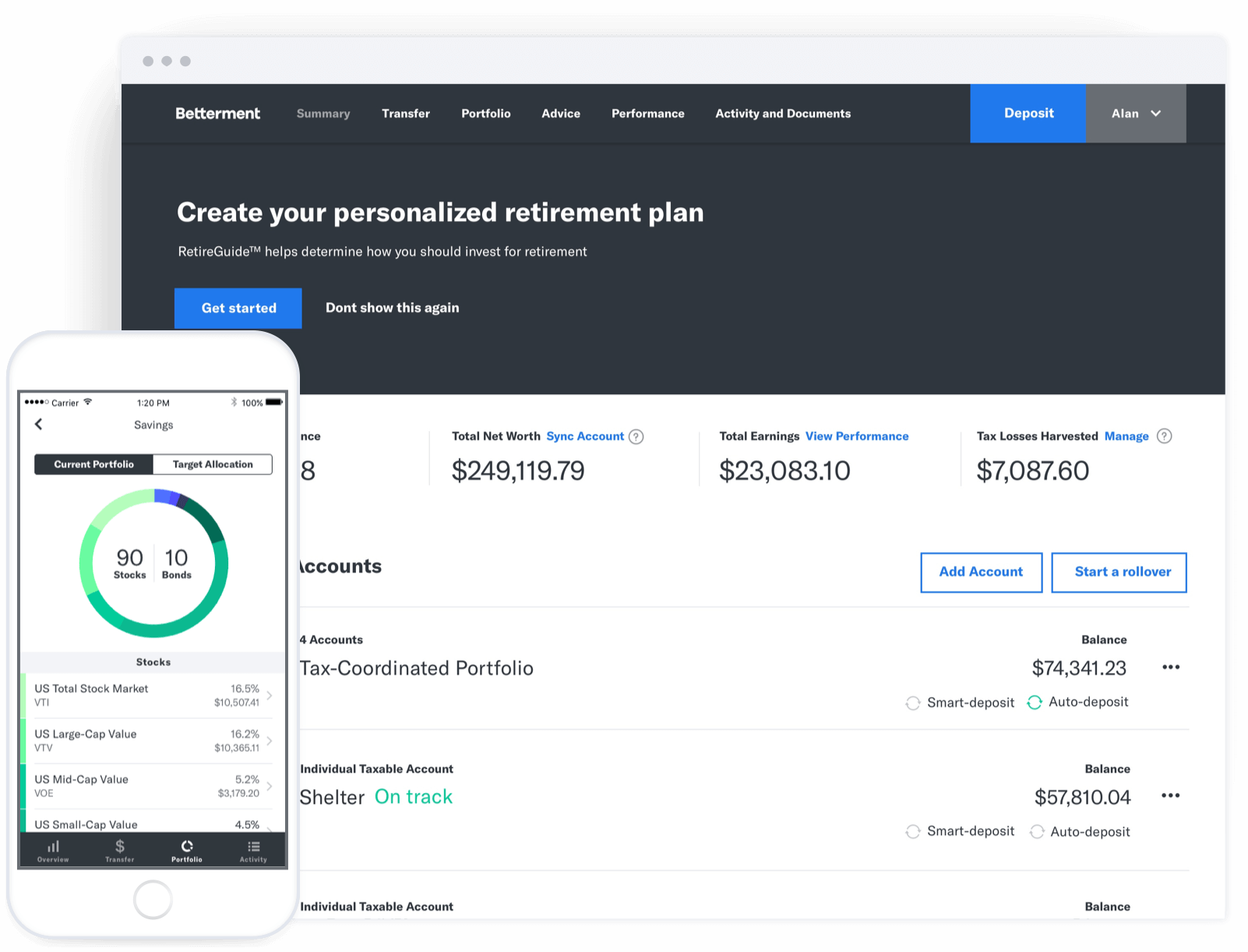Image resolution: width=1248 pixels, height=952 pixels.
Task: Click the View Performance link
Action: click(x=856, y=436)
